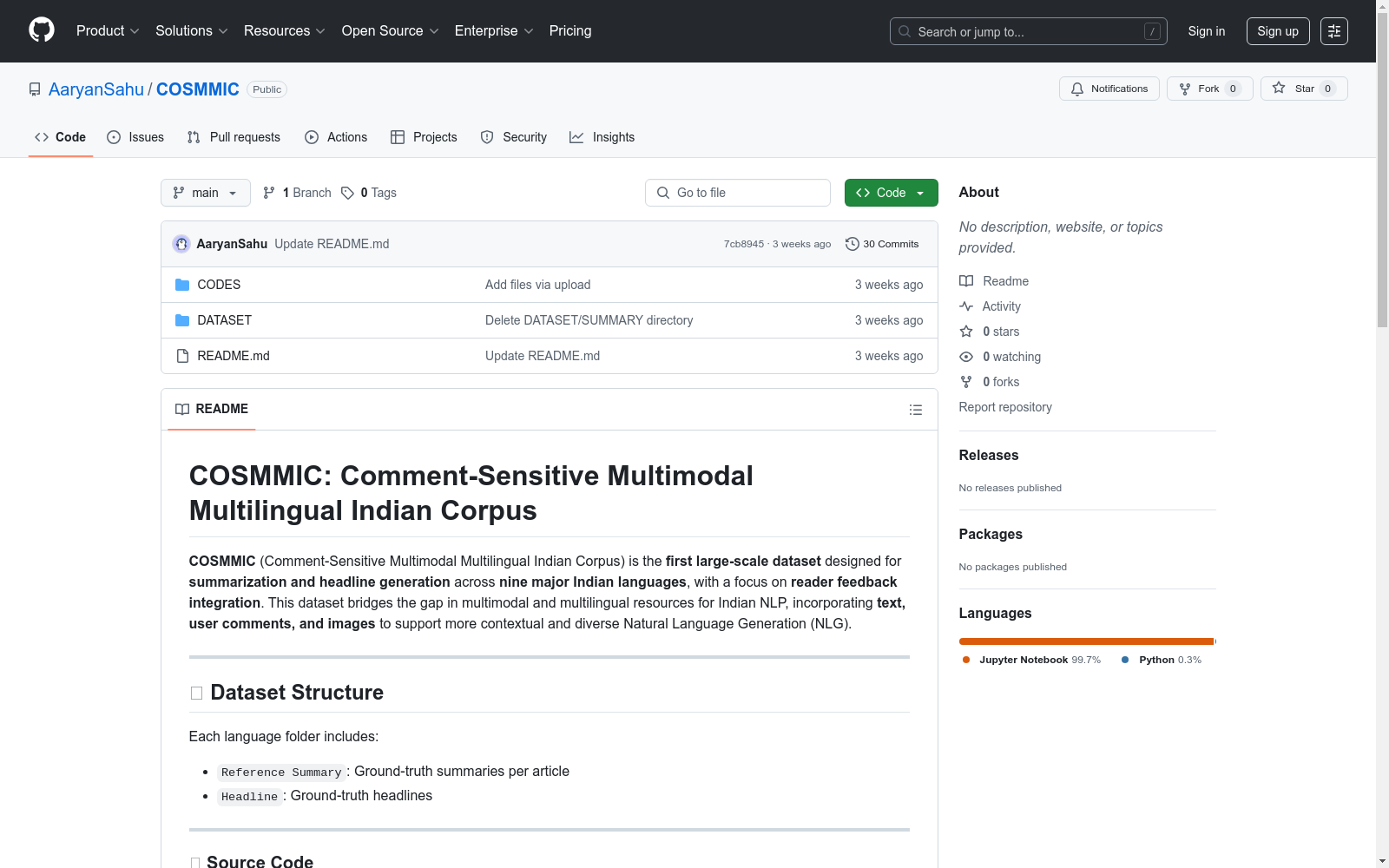This screenshot has height=868, width=1389.
Task: Click the Sign up button
Action: pos(1278,31)
